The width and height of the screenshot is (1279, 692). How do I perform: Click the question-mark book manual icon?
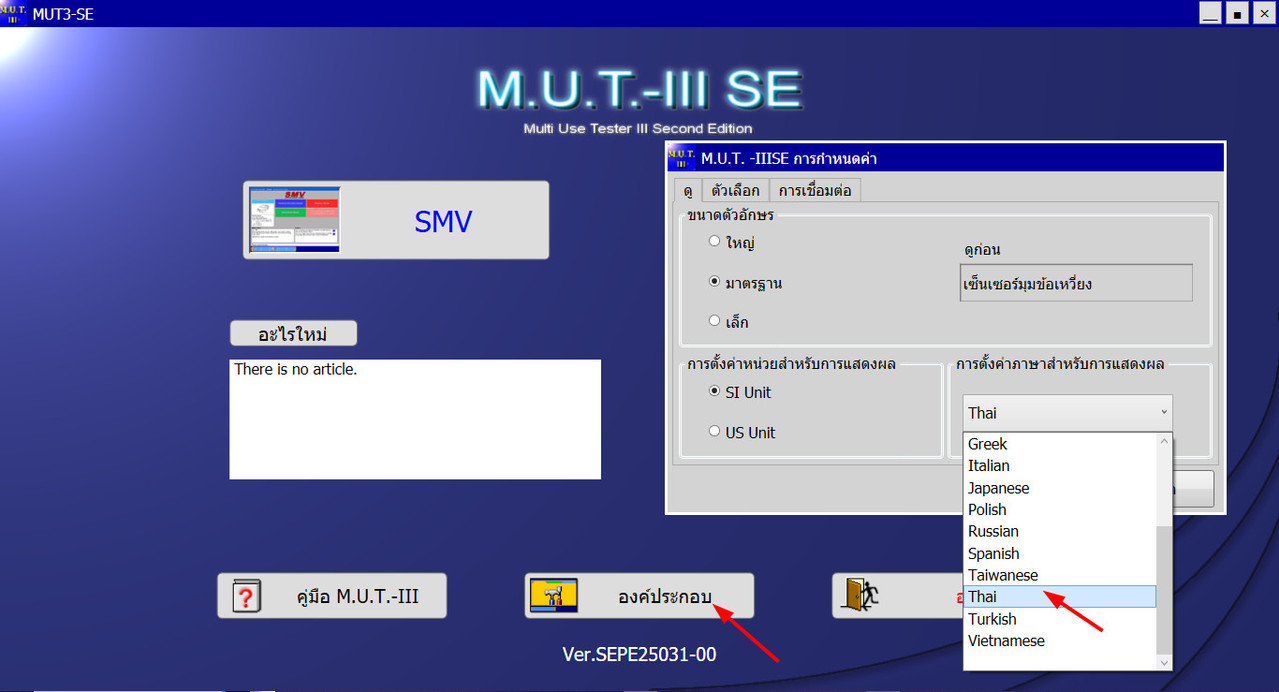coord(246,596)
